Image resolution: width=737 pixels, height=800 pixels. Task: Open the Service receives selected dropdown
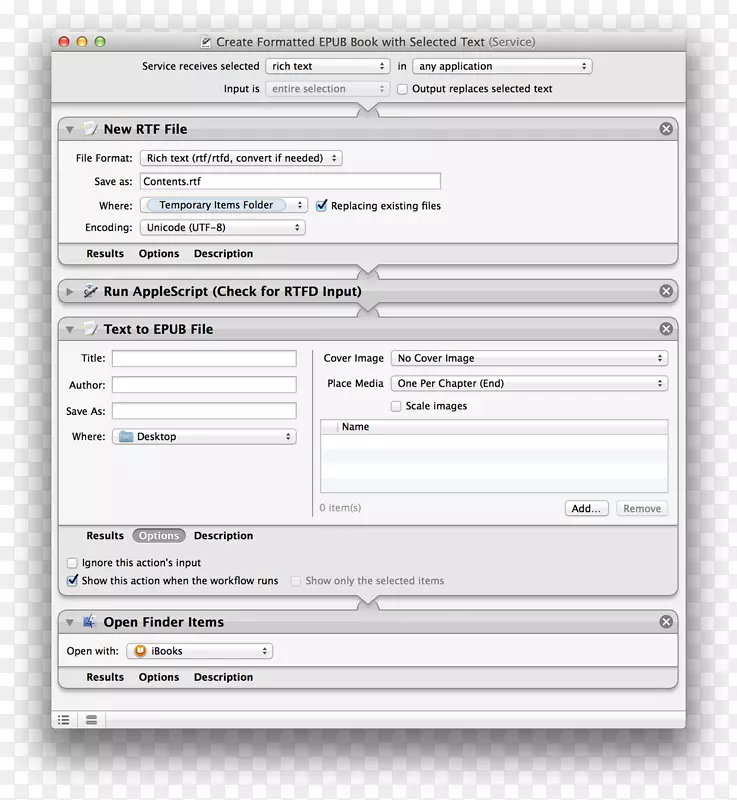click(x=327, y=67)
